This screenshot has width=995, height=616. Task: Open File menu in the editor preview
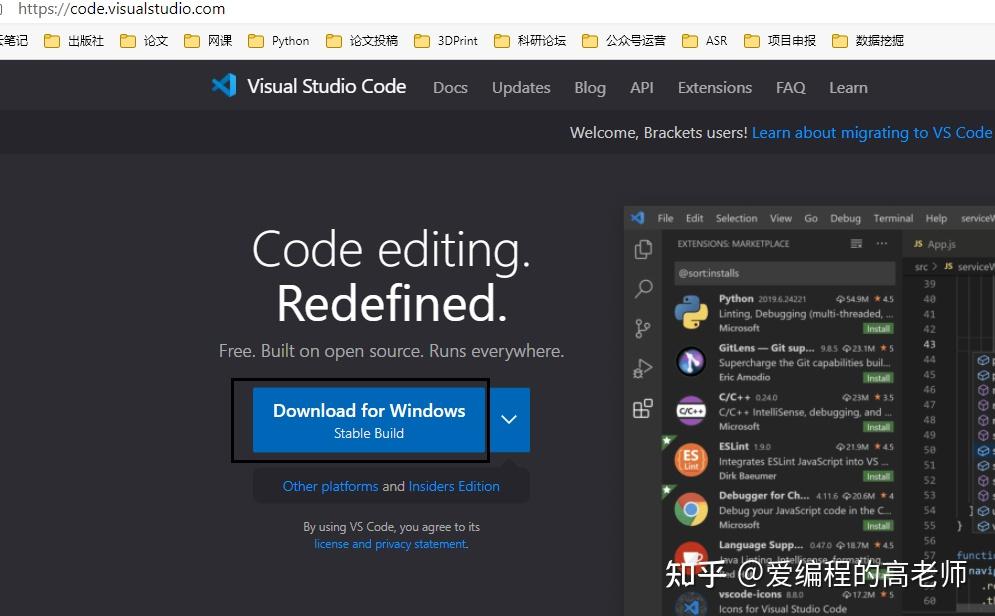click(665, 218)
